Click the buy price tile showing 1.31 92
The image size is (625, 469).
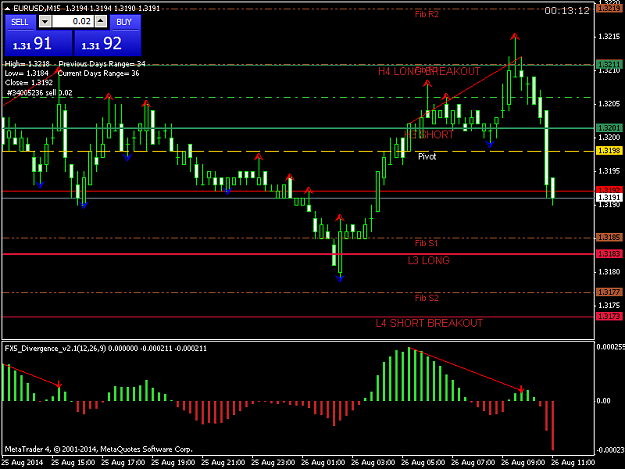click(108, 43)
